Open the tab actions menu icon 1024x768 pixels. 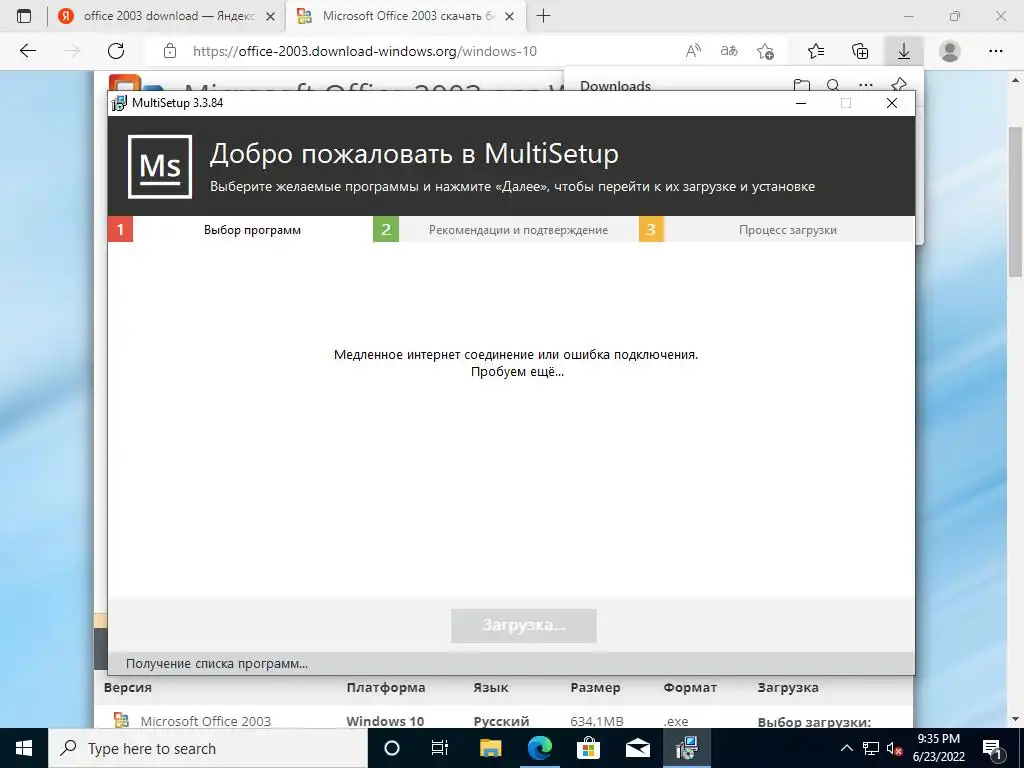coord(24,16)
